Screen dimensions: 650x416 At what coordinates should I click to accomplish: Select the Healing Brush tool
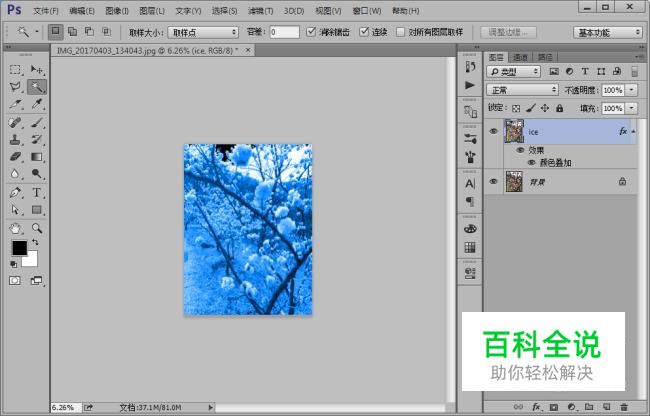15,122
